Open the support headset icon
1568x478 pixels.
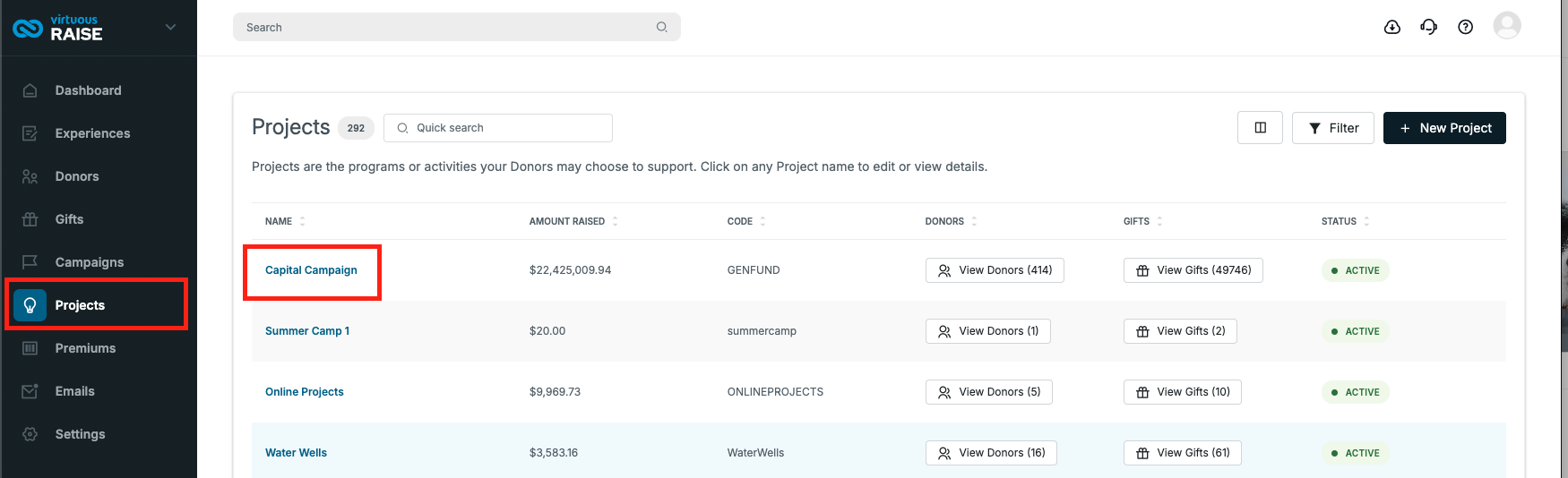pyautogui.click(x=1429, y=27)
